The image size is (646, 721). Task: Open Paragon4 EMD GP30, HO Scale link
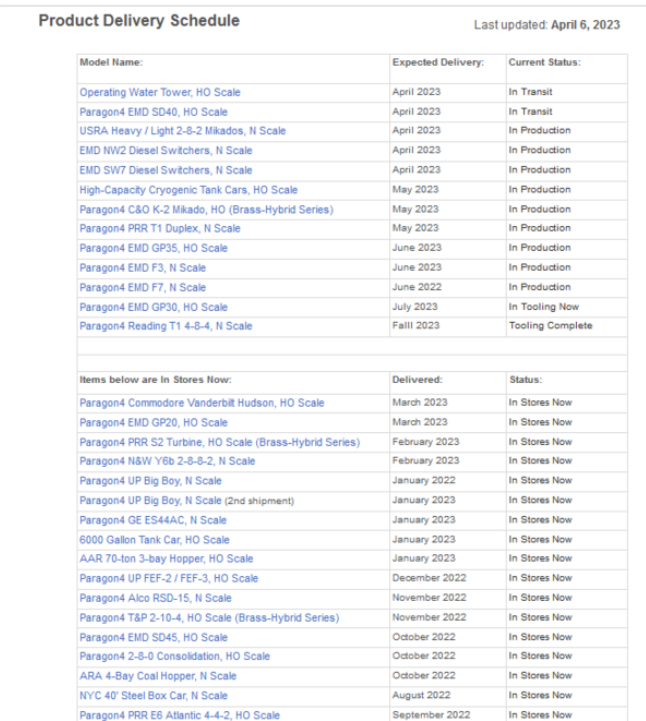click(x=153, y=307)
